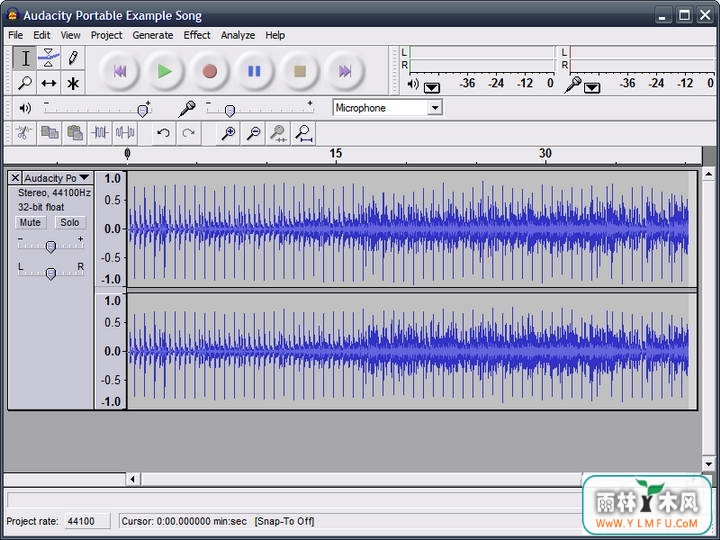Click the Redo arrow
The image size is (720, 540).
click(x=188, y=133)
